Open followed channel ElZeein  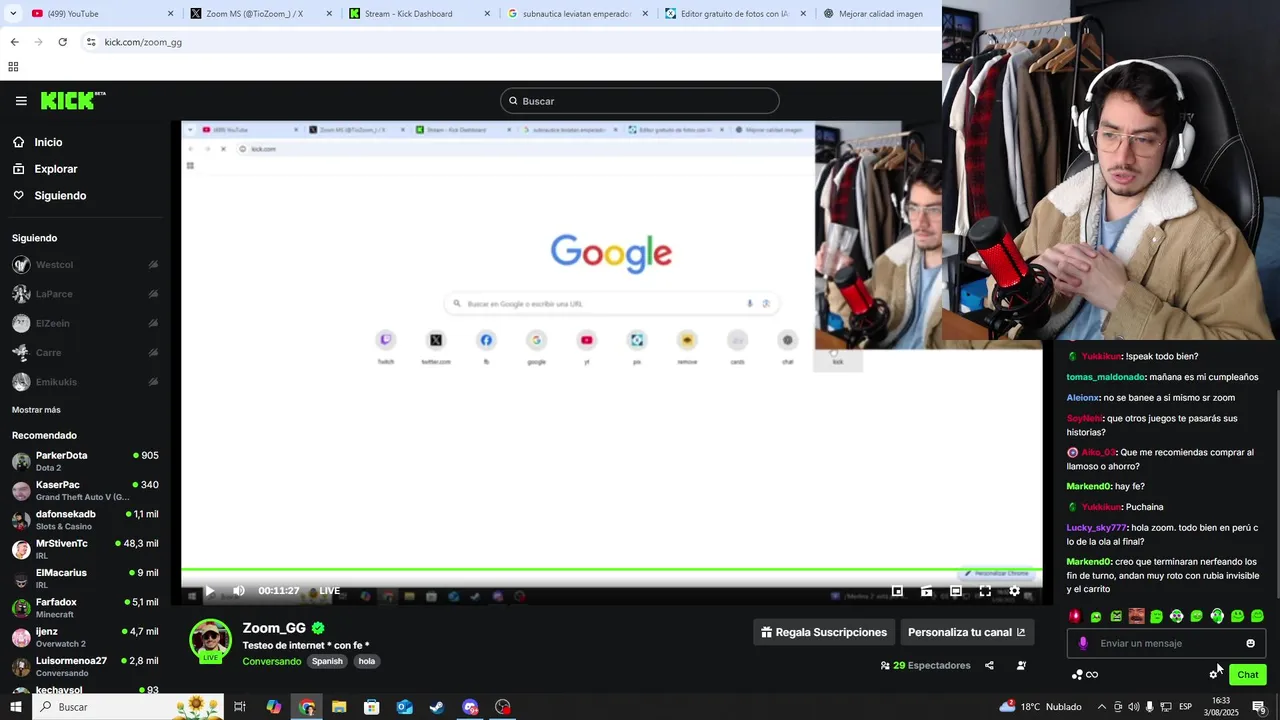[85, 323]
